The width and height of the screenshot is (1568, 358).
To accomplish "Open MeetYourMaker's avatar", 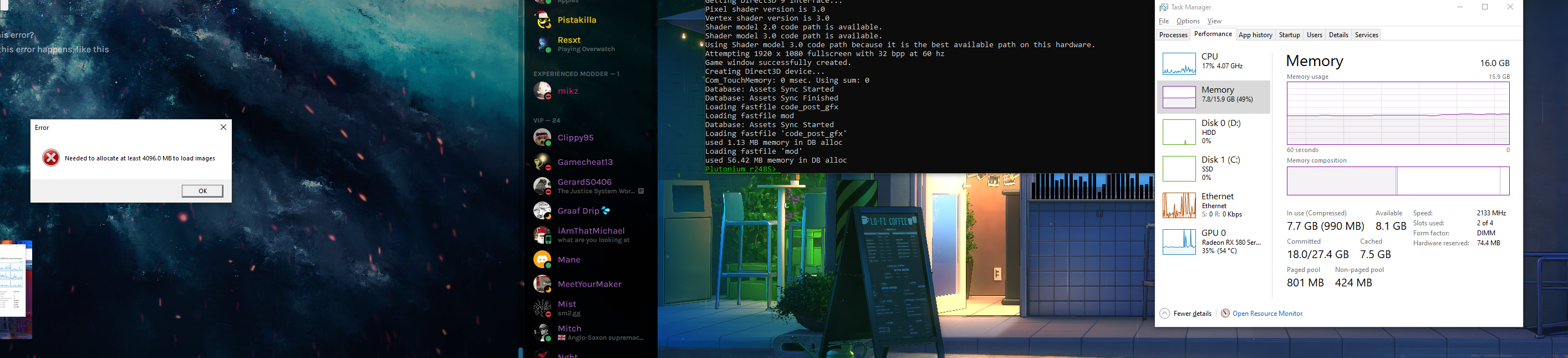I will click(x=542, y=284).
